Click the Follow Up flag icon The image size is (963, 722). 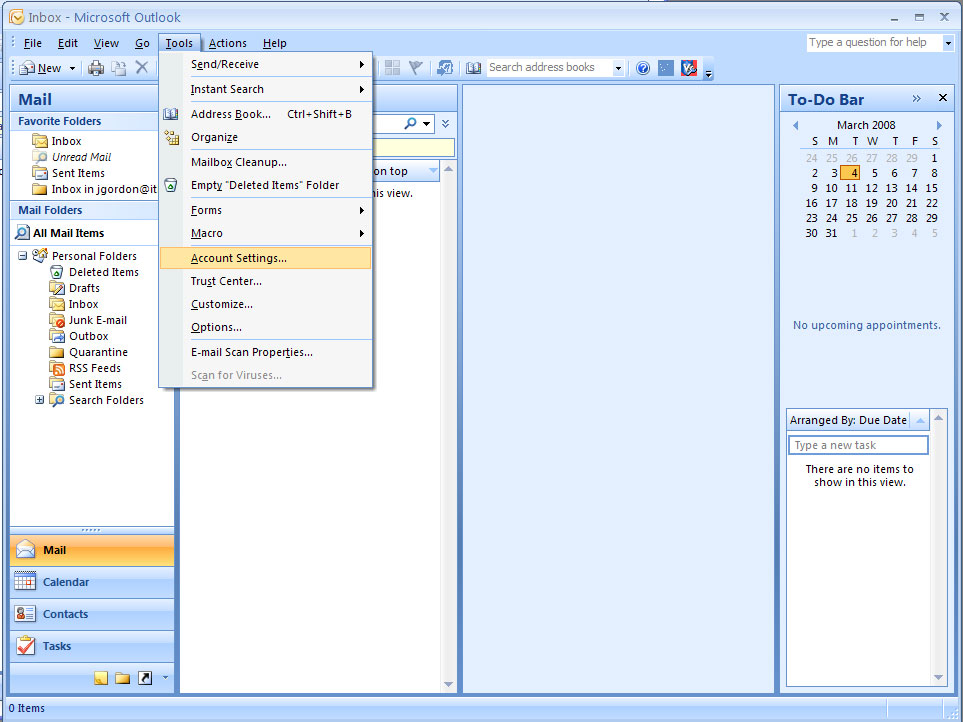click(x=416, y=68)
